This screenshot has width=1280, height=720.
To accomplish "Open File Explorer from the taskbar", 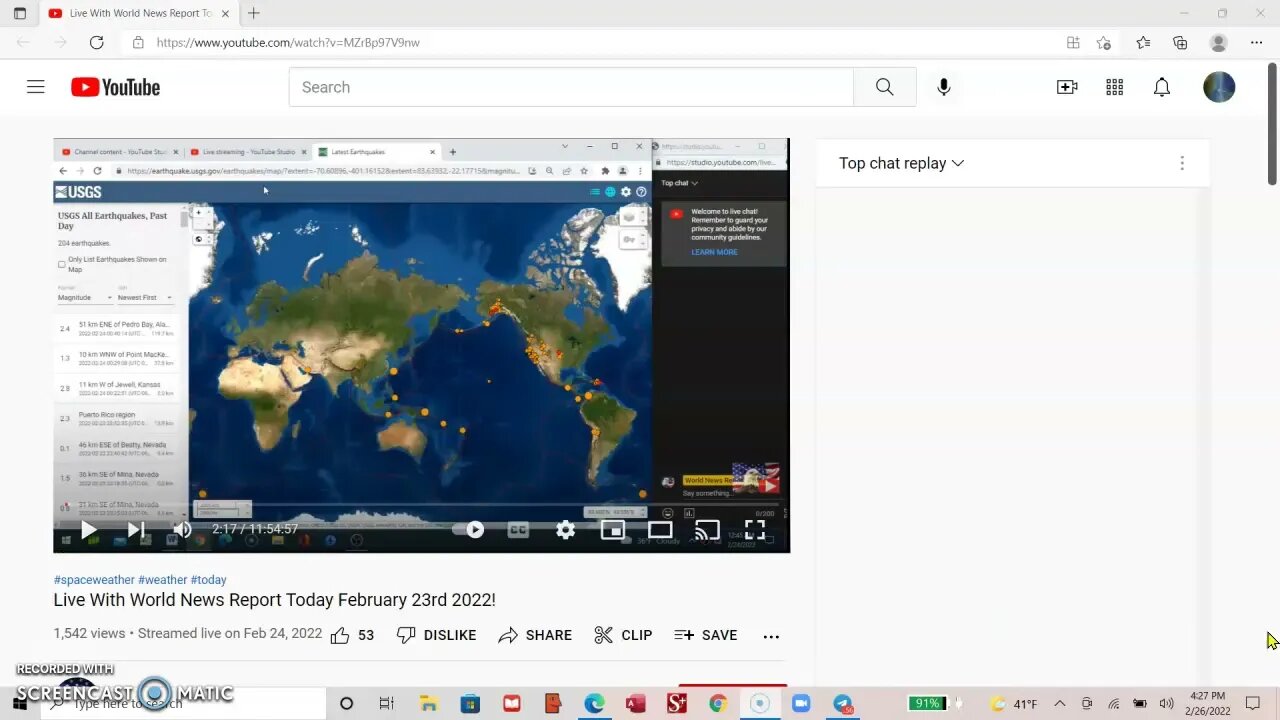I will (427, 704).
